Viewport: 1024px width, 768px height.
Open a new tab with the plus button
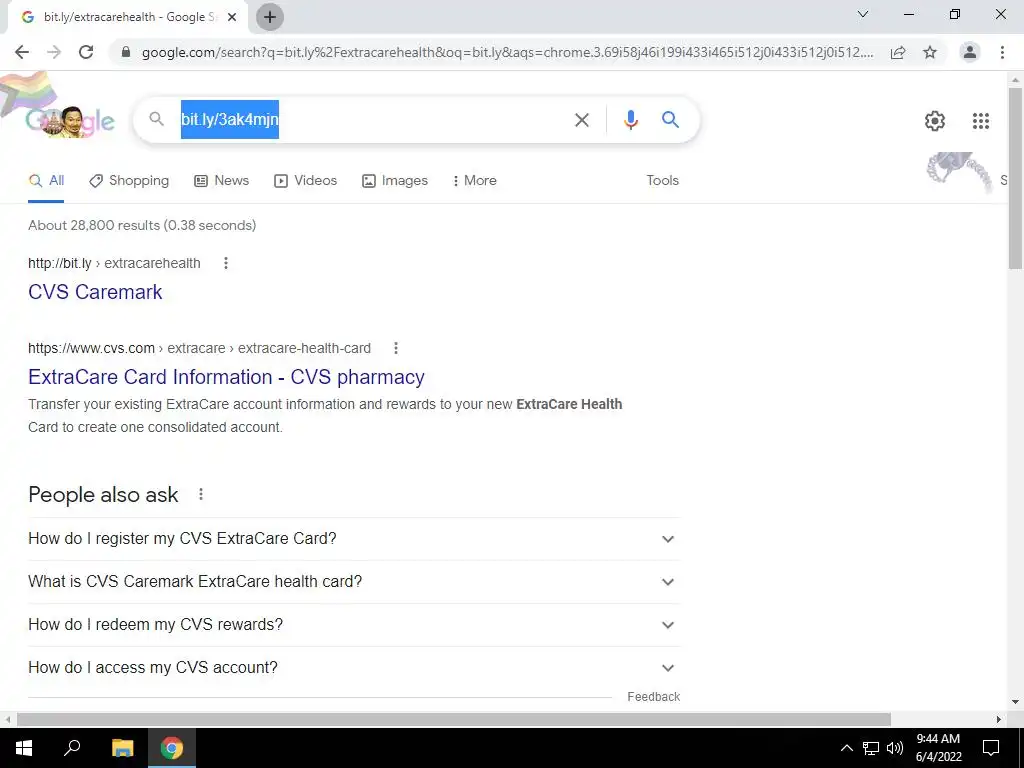click(x=270, y=17)
